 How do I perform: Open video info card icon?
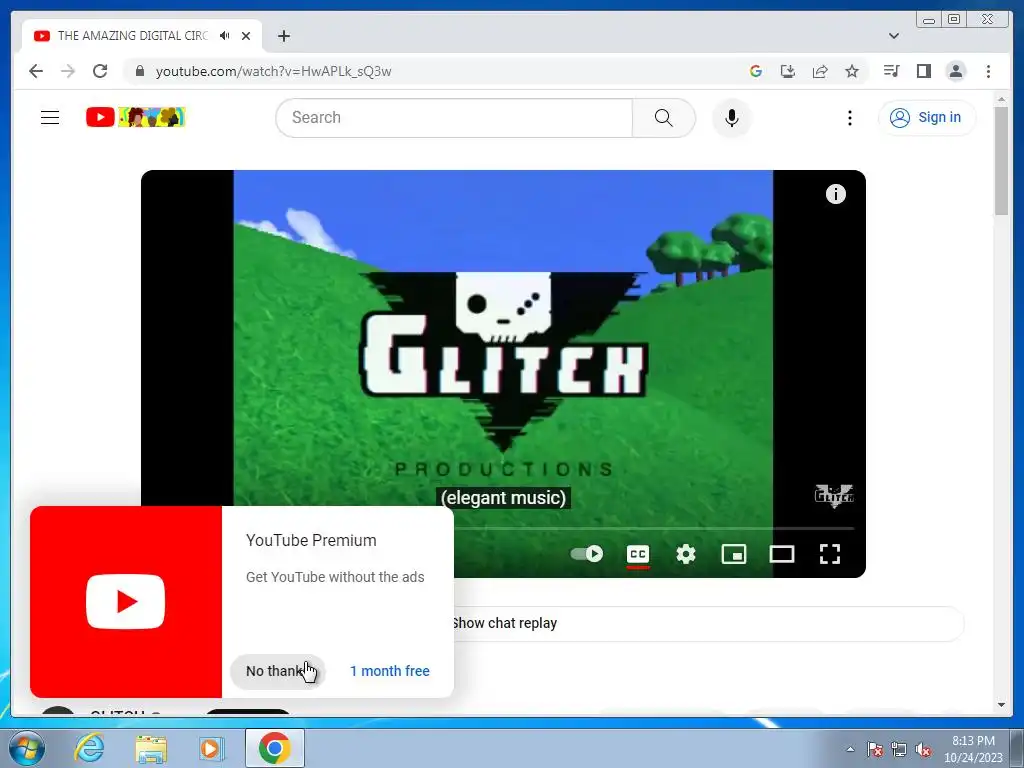click(835, 194)
